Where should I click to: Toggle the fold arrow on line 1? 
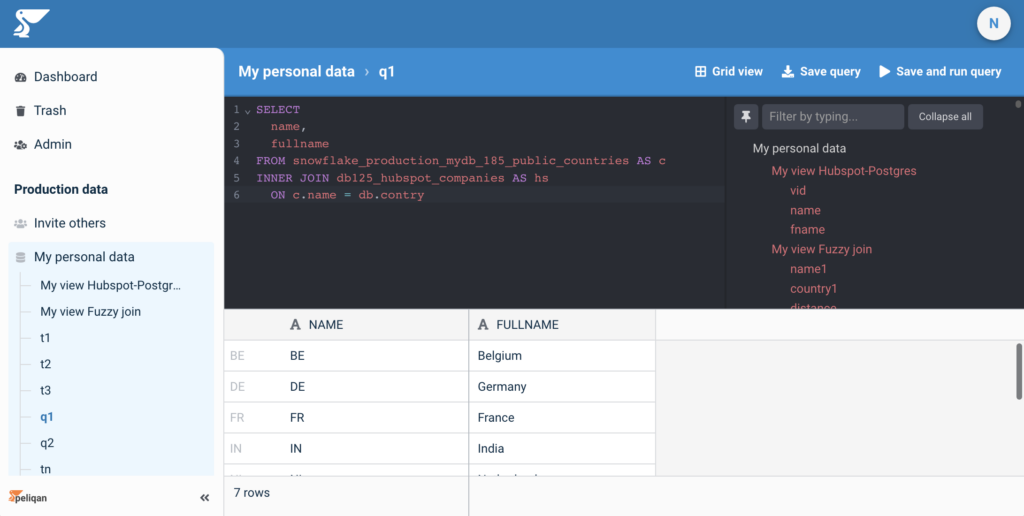coord(248,111)
